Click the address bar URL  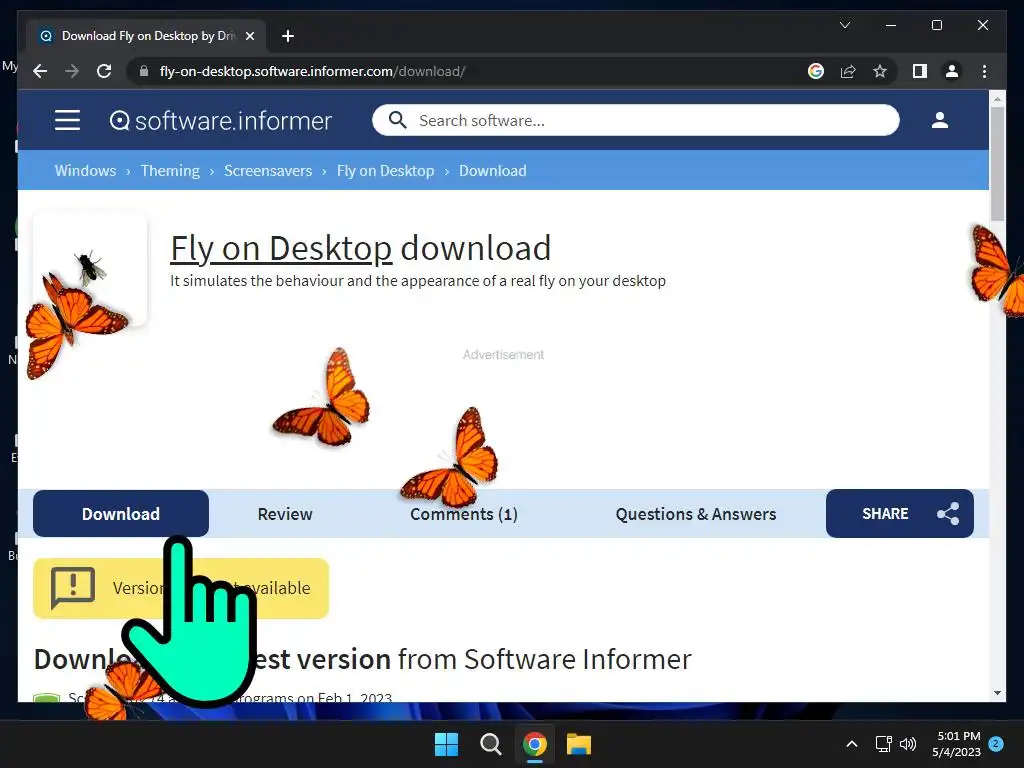pyautogui.click(x=312, y=71)
